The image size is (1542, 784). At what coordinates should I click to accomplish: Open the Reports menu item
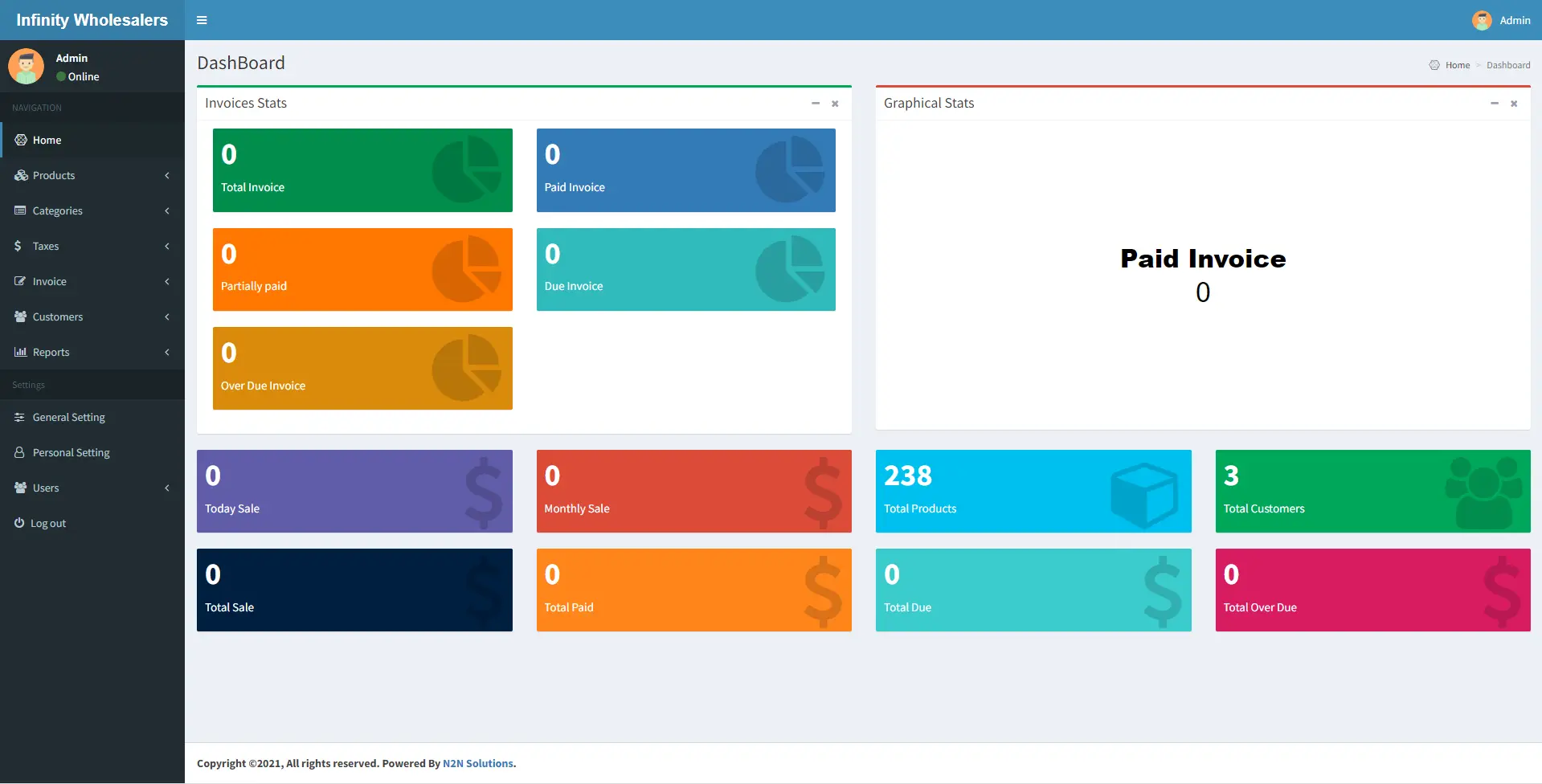pos(51,352)
